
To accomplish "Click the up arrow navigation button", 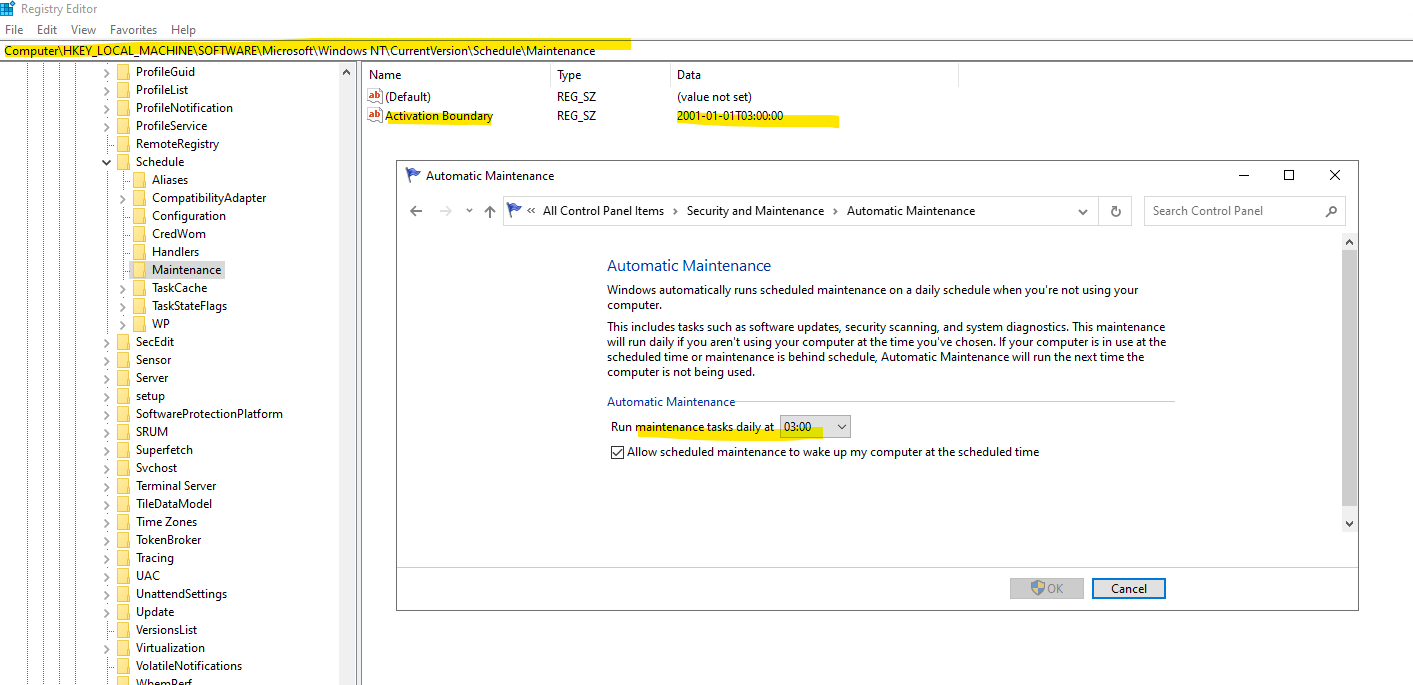I will tap(489, 211).
